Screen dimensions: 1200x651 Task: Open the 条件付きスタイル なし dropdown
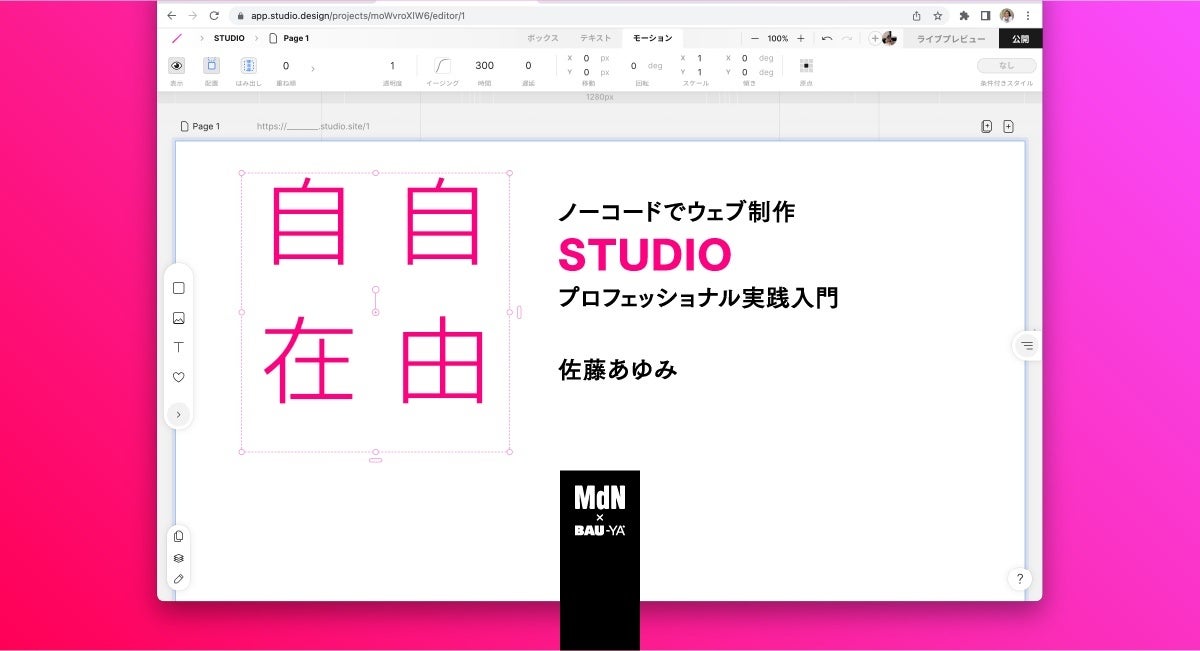[x=1007, y=66]
